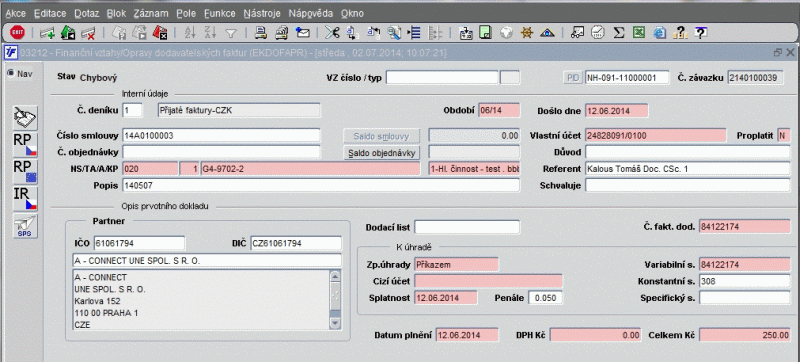Click the address list scrollbar up arrow
The height and width of the screenshot is (362, 800).
[x=335, y=276]
